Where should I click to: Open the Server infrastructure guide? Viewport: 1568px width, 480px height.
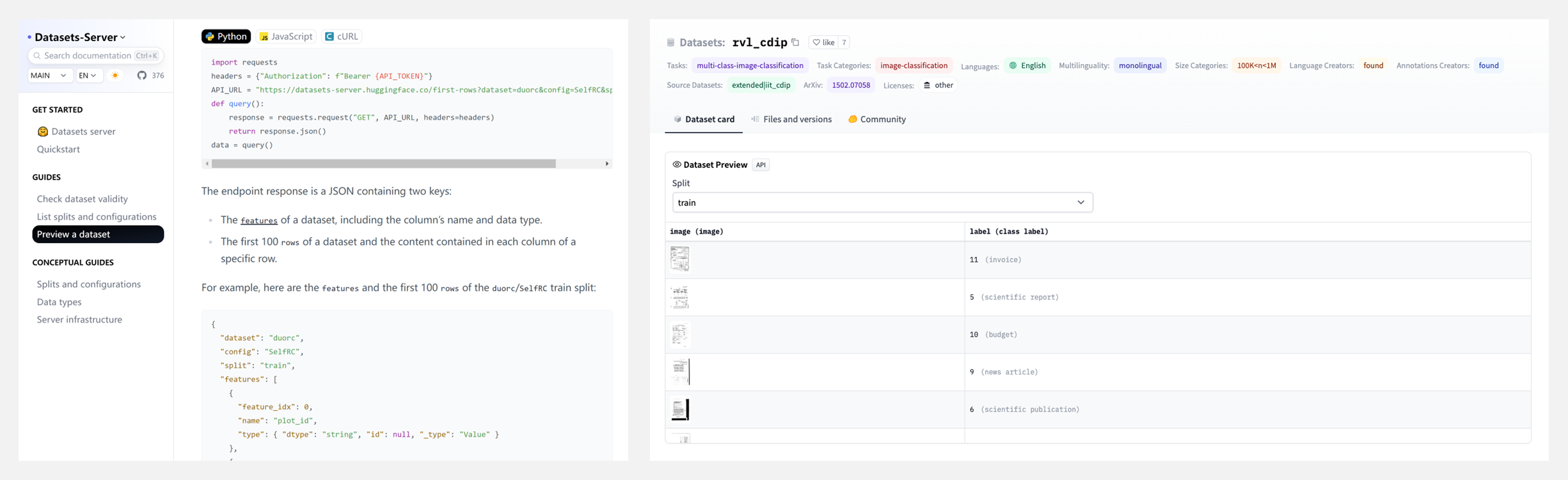pyautogui.click(x=79, y=319)
